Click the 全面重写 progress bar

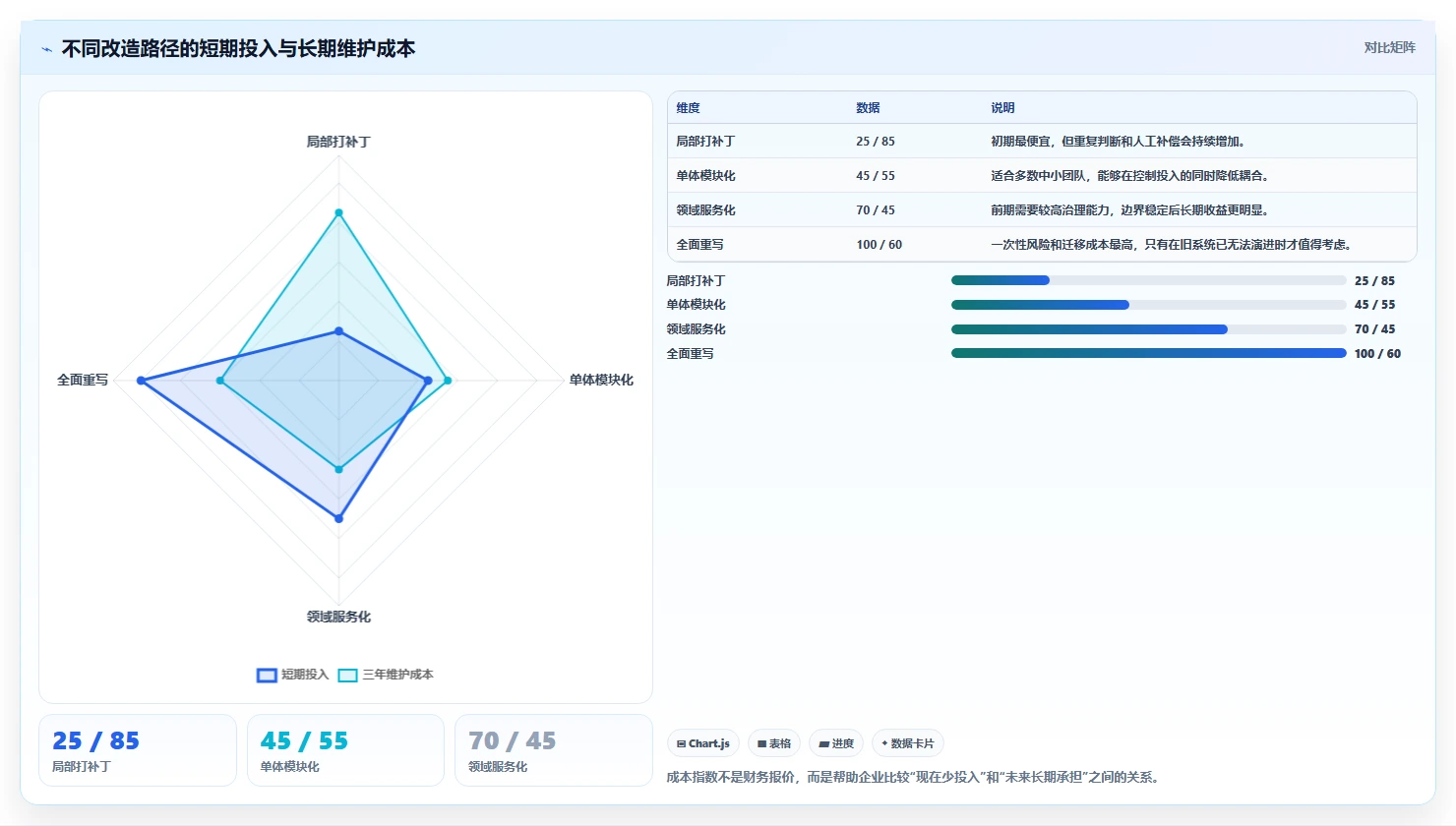coord(1148,353)
